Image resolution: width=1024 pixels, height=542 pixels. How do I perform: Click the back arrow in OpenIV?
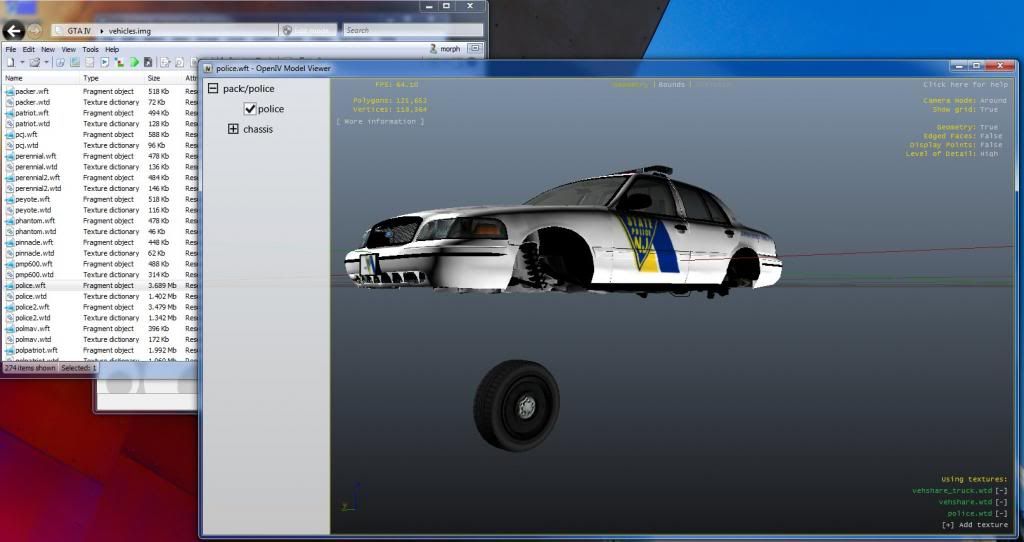pos(13,31)
